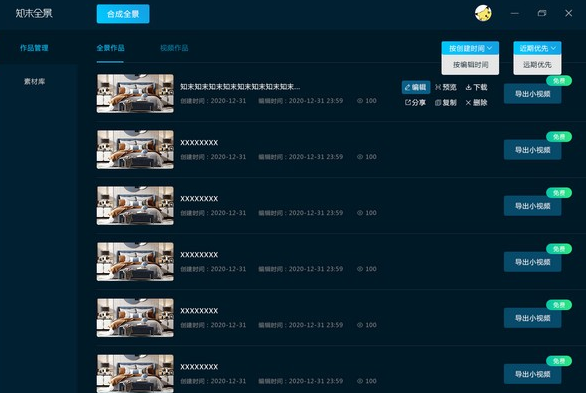Click 删除 on the 知末知末 work
The height and width of the screenshot is (393, 586).
[476, 103]
